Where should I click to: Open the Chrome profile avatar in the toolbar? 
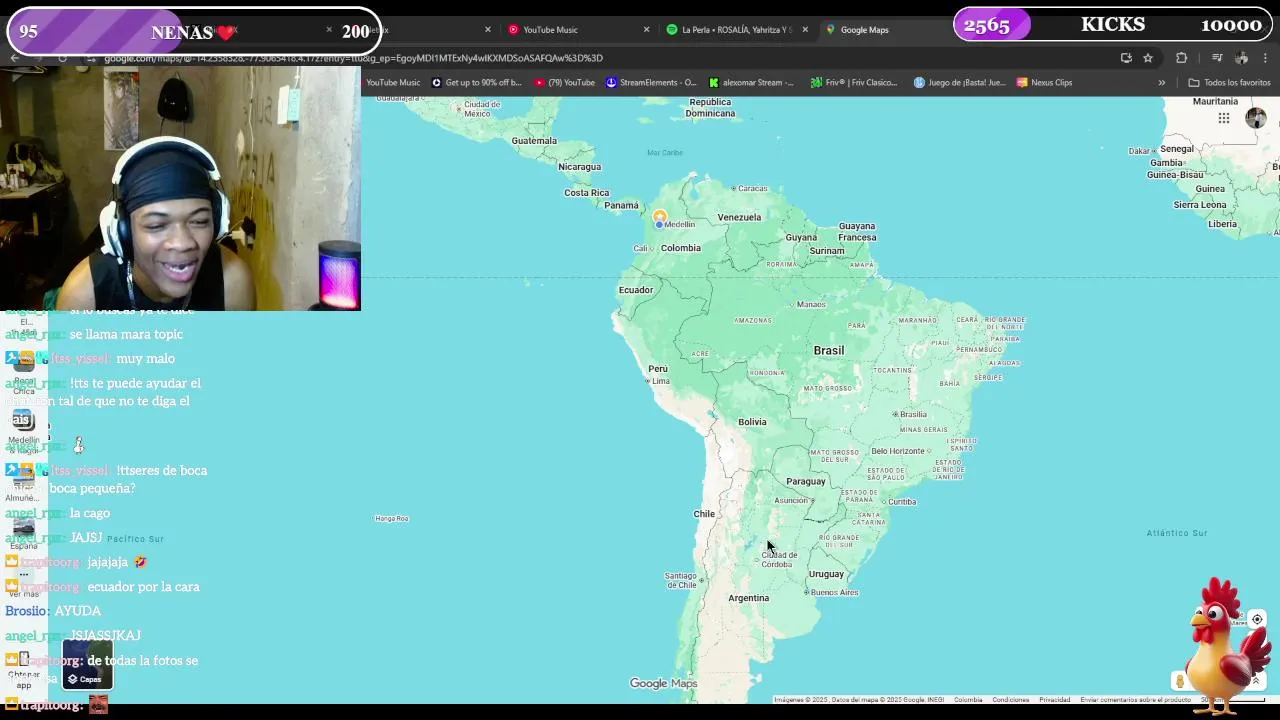pos(1242,58)
